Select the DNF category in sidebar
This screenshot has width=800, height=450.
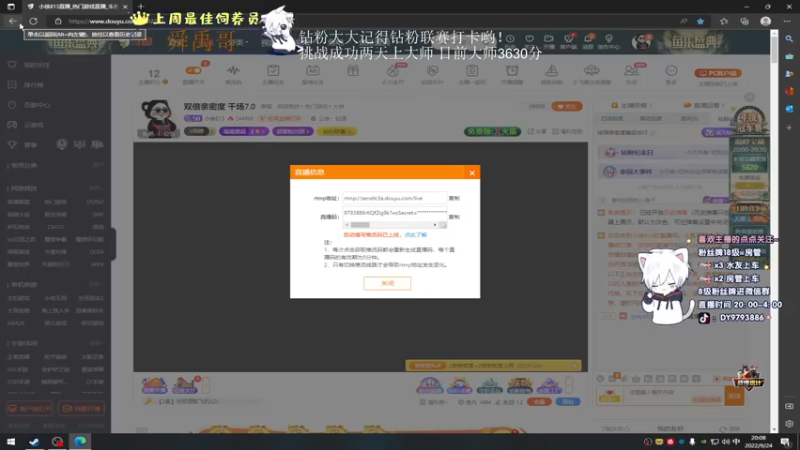[98, 215]
